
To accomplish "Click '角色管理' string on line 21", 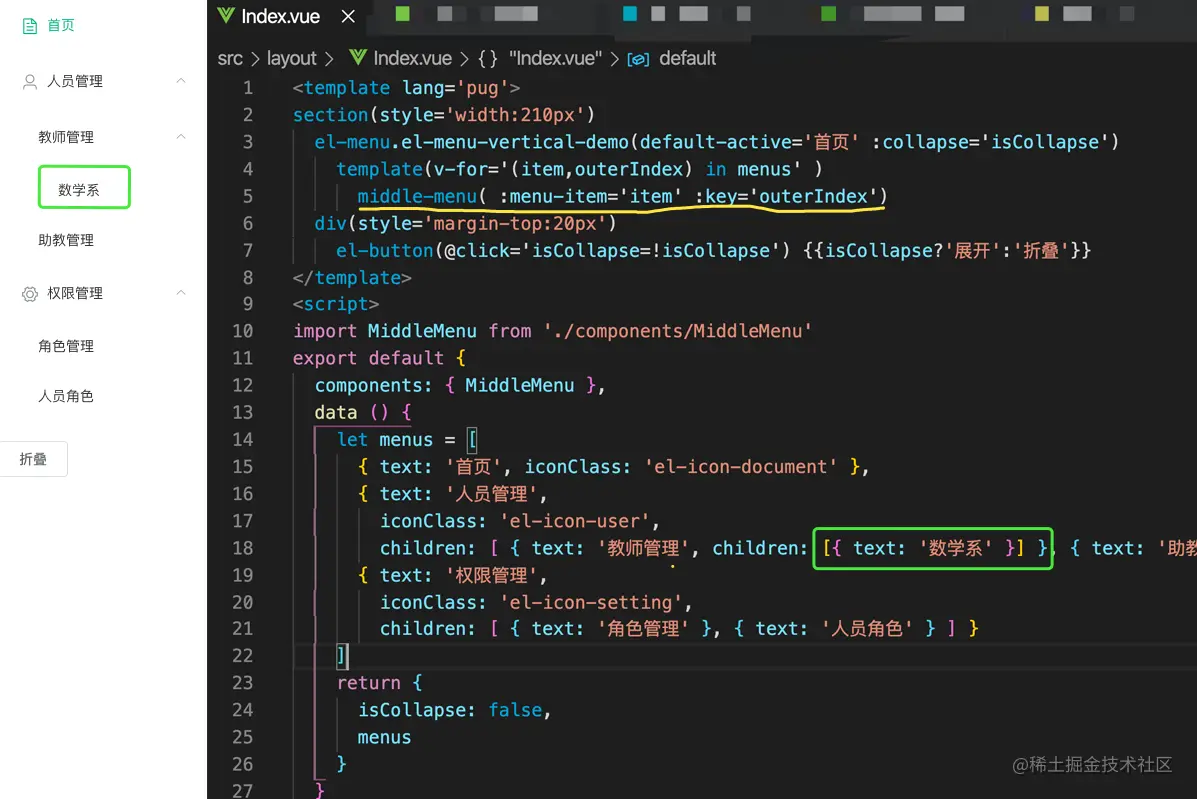I will point(643,628).
